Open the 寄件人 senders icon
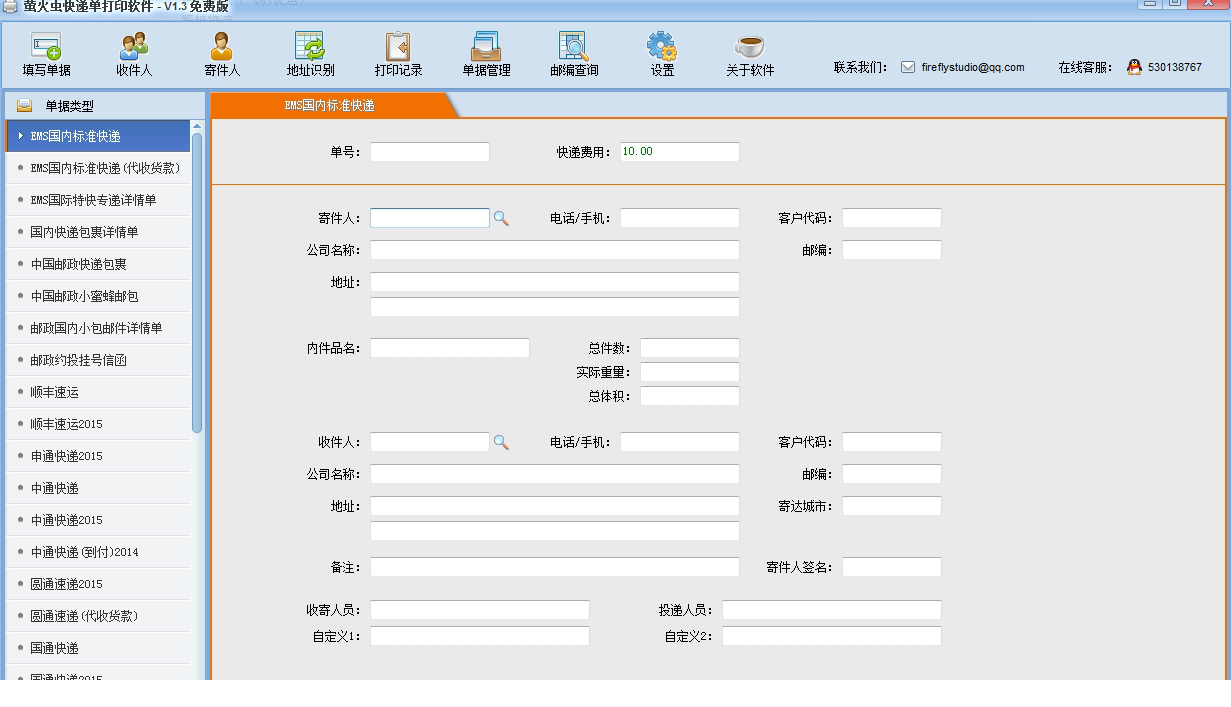The height and width of the screenshot is (707, 1231). 222,55
